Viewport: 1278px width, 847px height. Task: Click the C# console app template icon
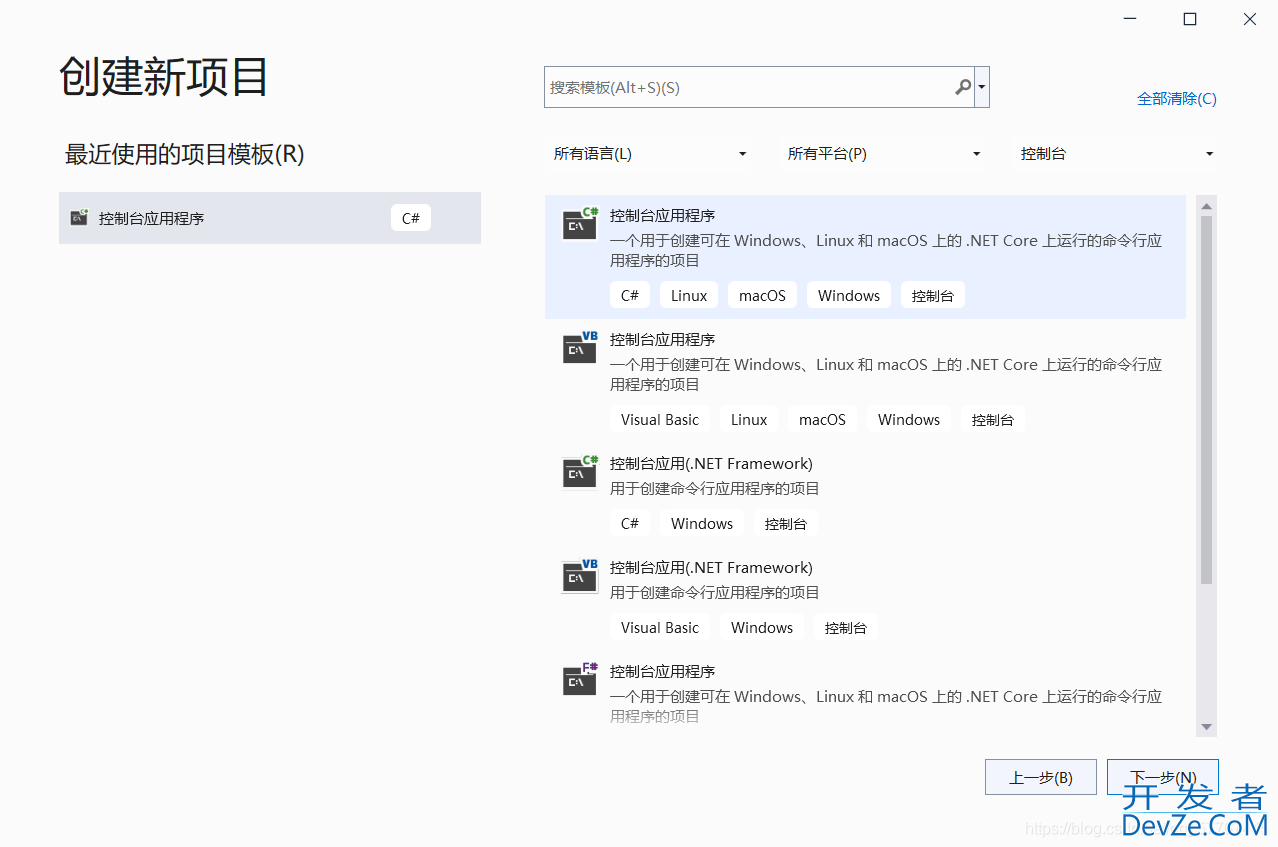(x=580, y=224)
